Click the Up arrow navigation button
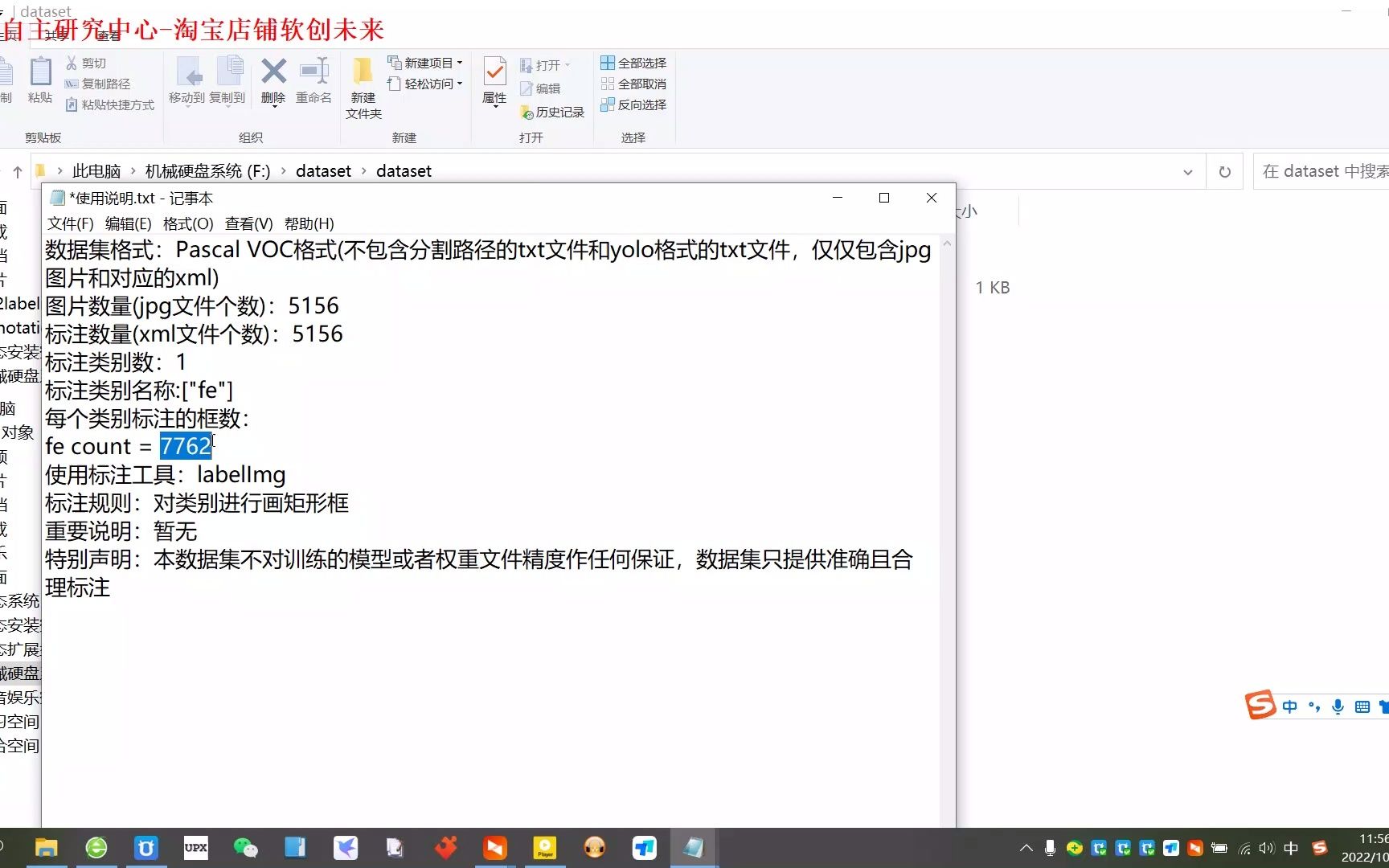1389x868 pixels. point(18,171)
